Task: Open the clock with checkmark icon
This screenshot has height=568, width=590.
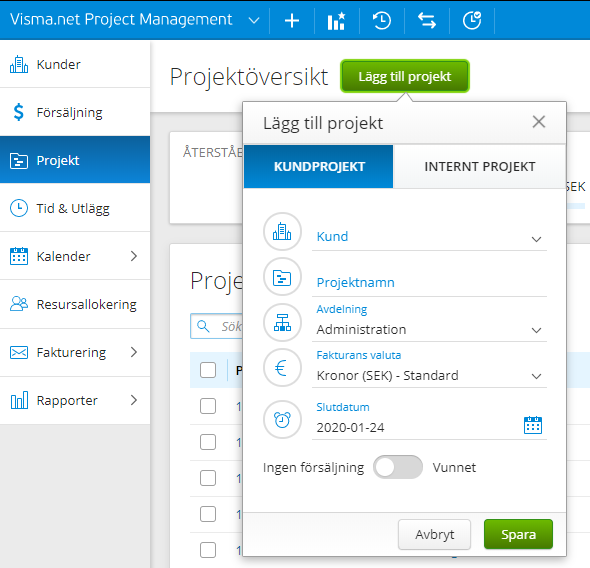Action: point(472,21)
